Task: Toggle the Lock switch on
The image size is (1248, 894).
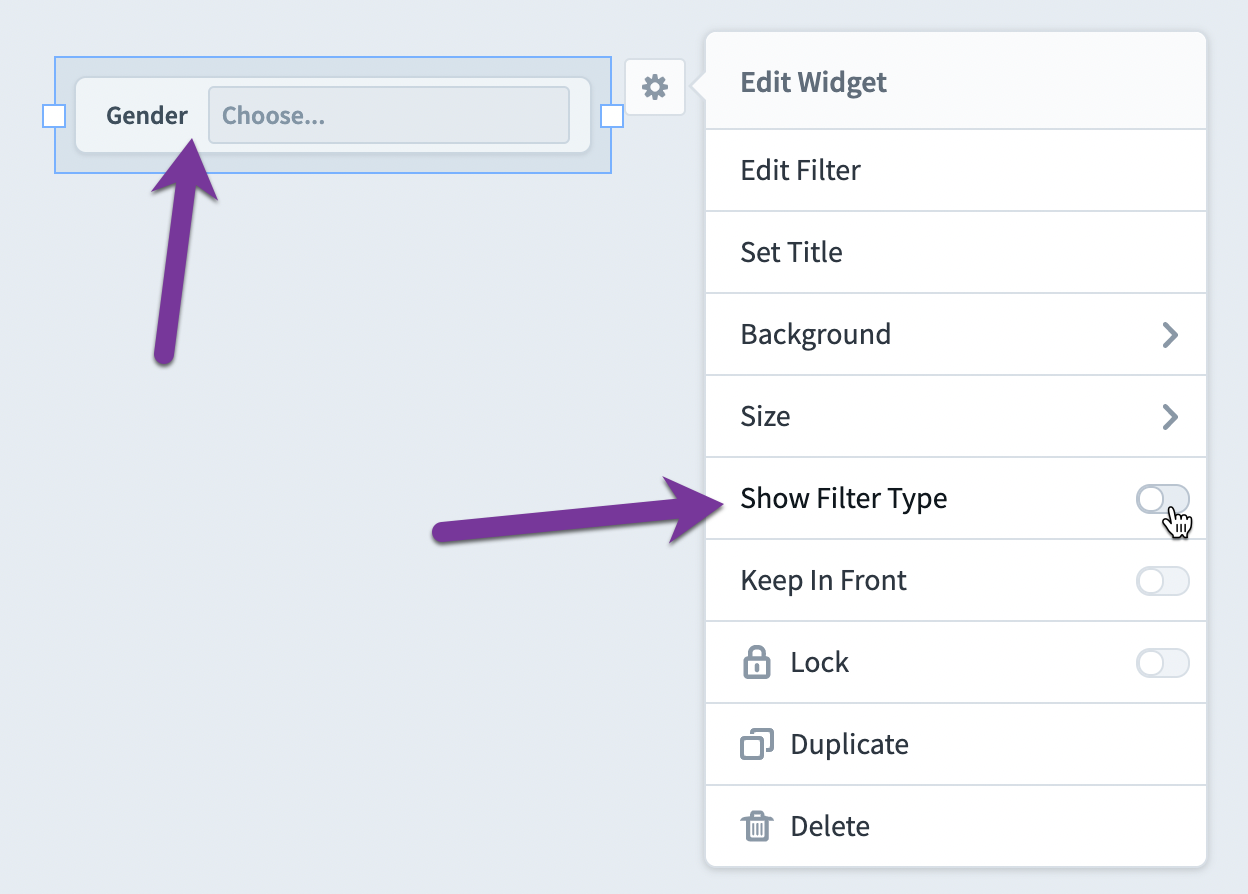Action: point(1163,663)
